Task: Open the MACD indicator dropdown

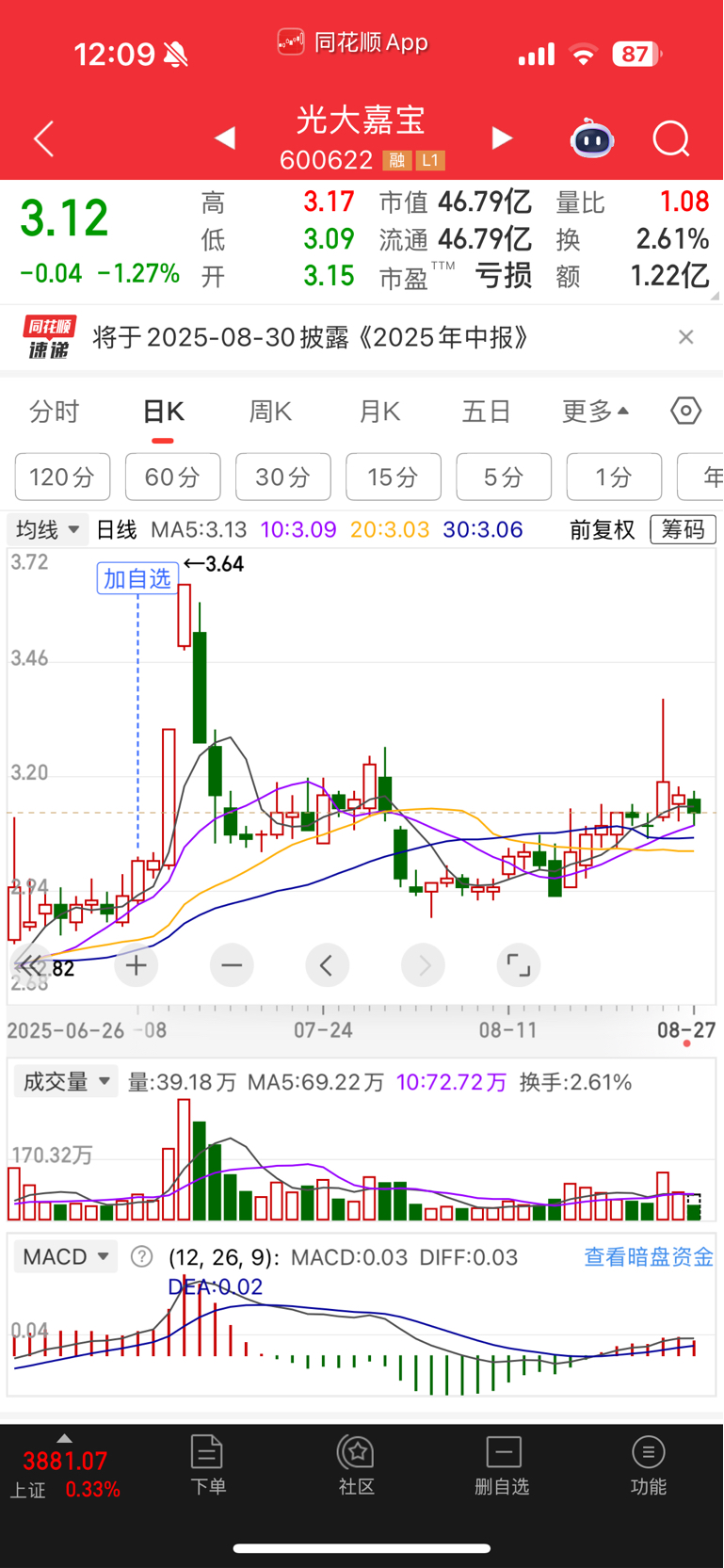Action: tap(65, 1256)
